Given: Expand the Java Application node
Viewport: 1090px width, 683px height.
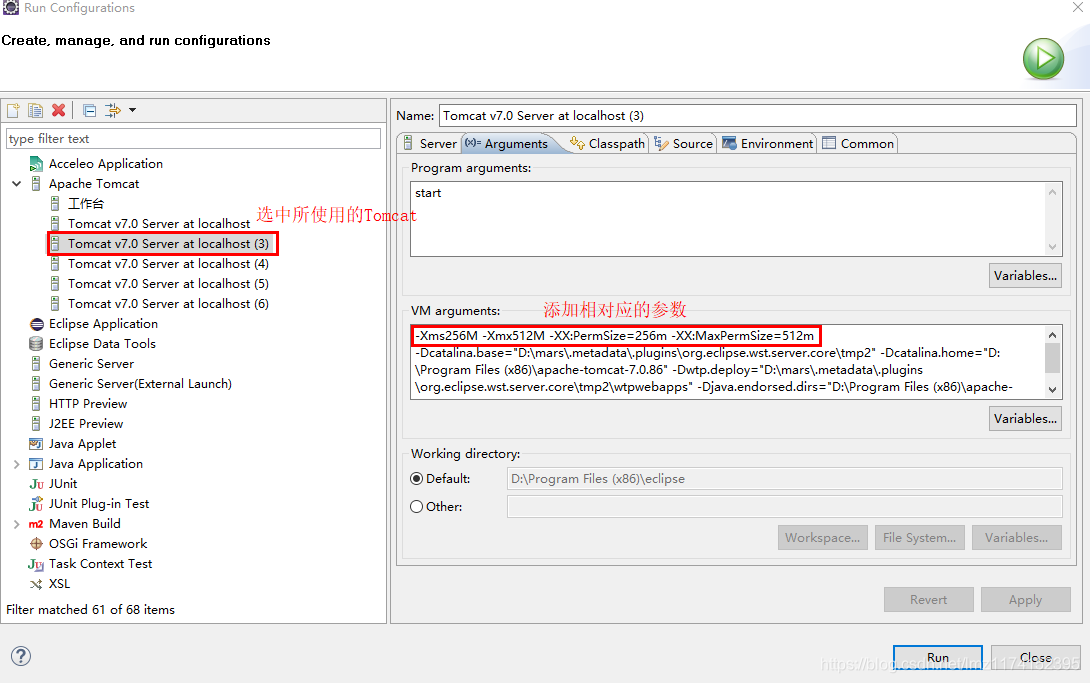Looking at the screenshot, I should coord(17,463).
